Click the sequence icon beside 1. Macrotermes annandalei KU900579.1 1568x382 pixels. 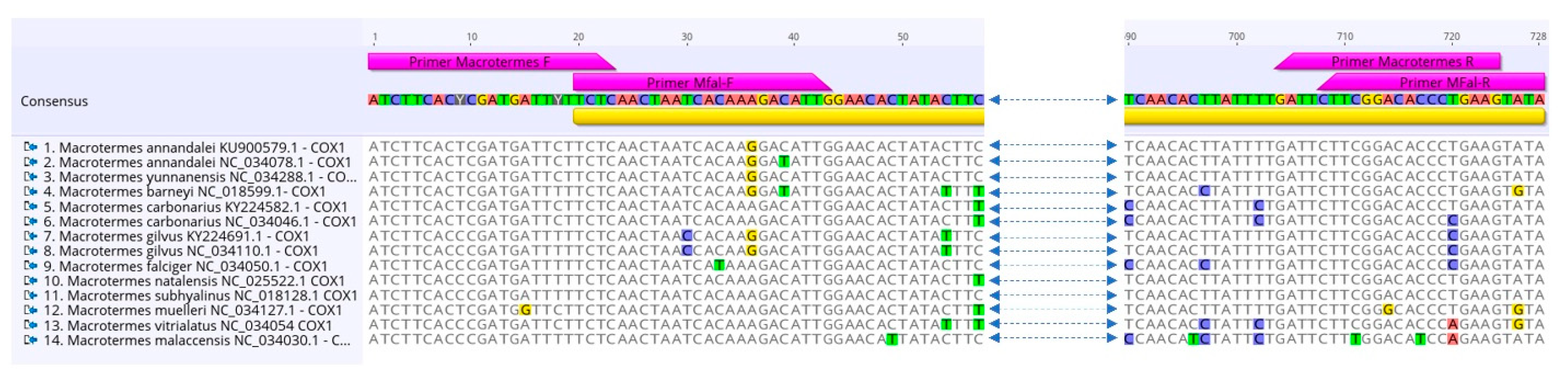(30, 147)
